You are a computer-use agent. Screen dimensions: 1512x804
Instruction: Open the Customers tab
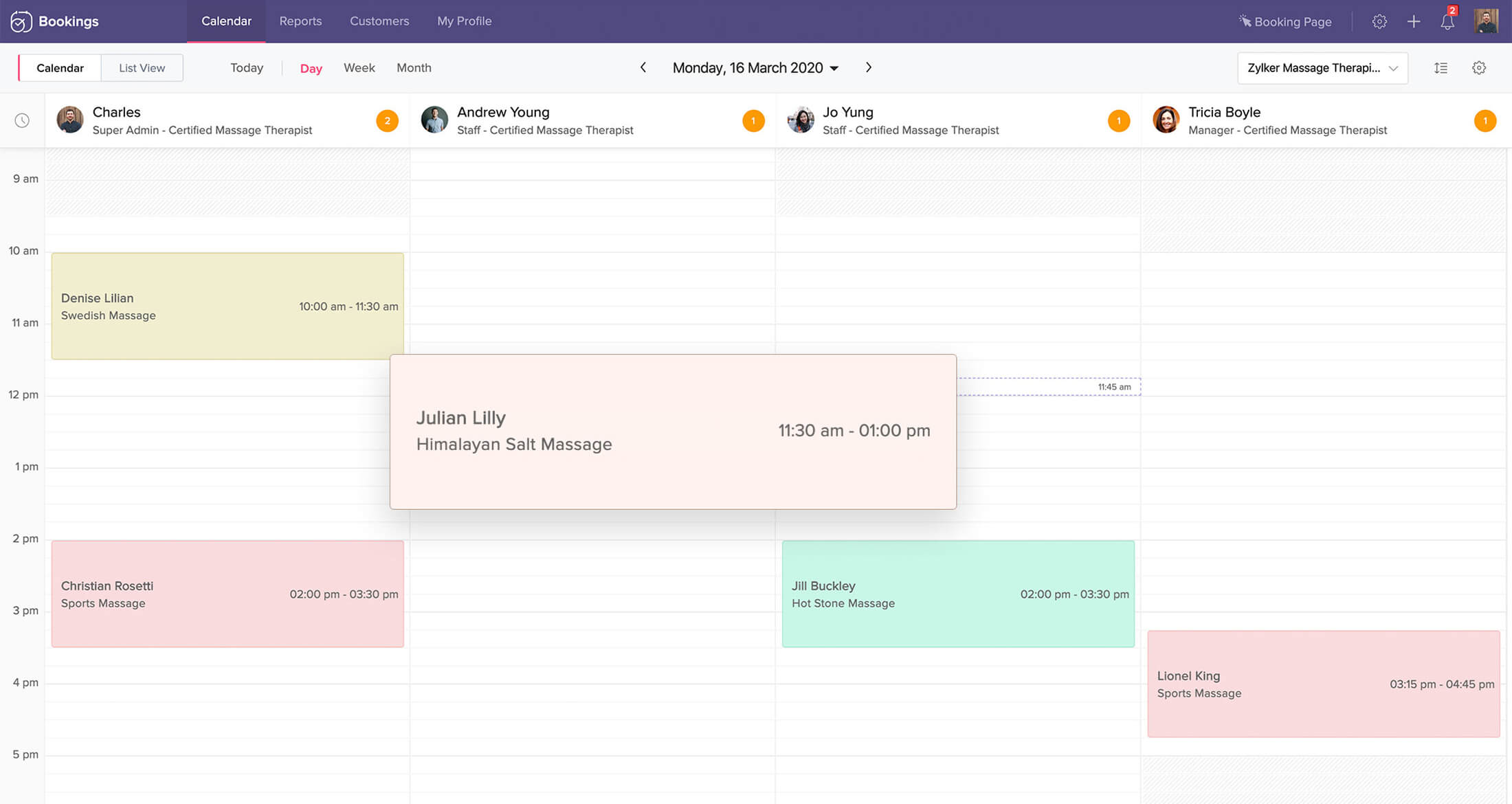click(379, 21)
